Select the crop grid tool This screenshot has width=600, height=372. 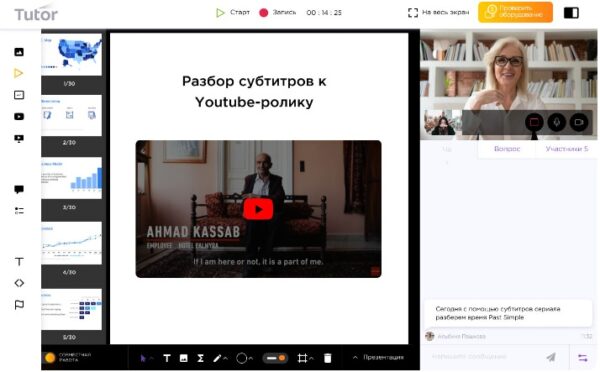point(302,358)
